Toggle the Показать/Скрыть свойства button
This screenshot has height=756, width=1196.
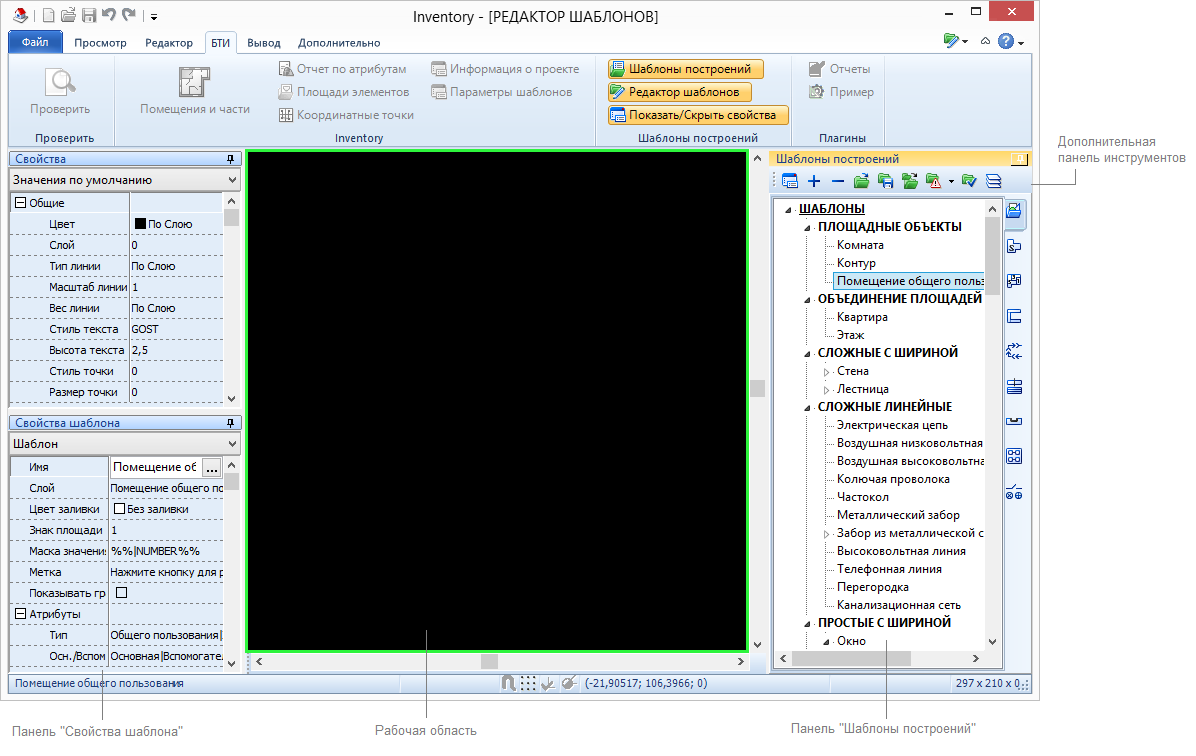pos(698,115)
